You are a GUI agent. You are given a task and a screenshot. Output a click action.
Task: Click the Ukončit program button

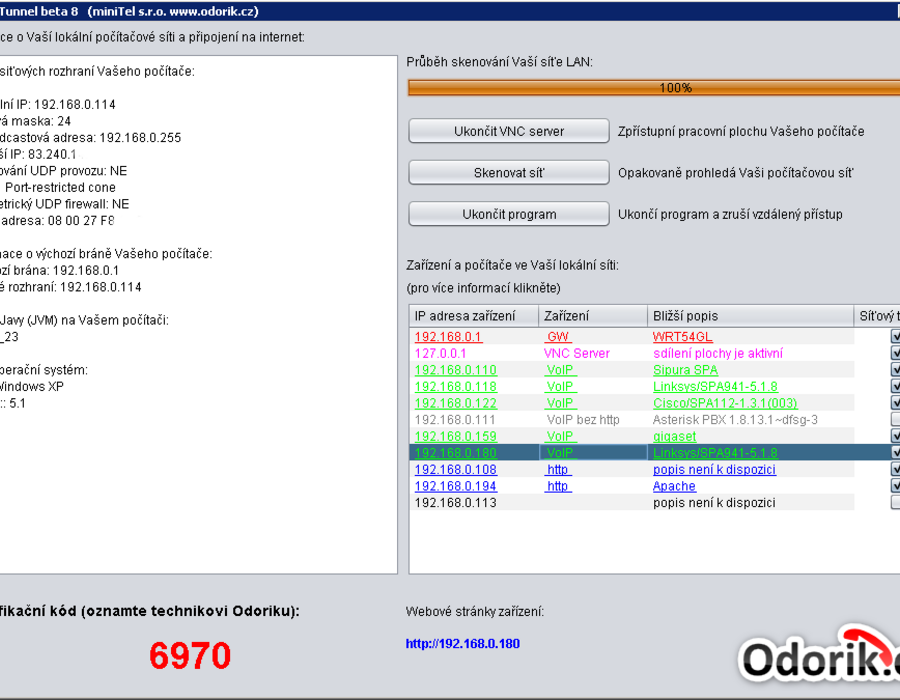pyautogui.click(x=509, y=214)
